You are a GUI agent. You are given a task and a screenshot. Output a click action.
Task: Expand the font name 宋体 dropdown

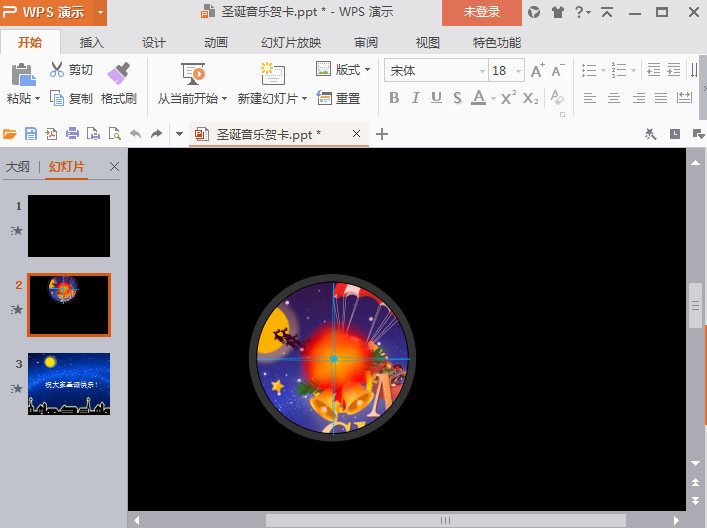pos(481,71)
